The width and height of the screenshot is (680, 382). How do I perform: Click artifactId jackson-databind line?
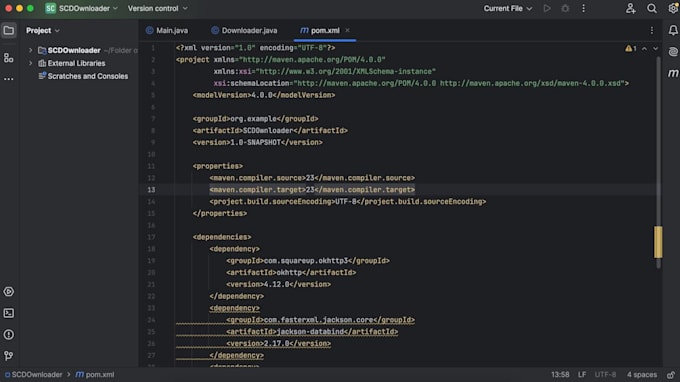click(x=312, y=332)
